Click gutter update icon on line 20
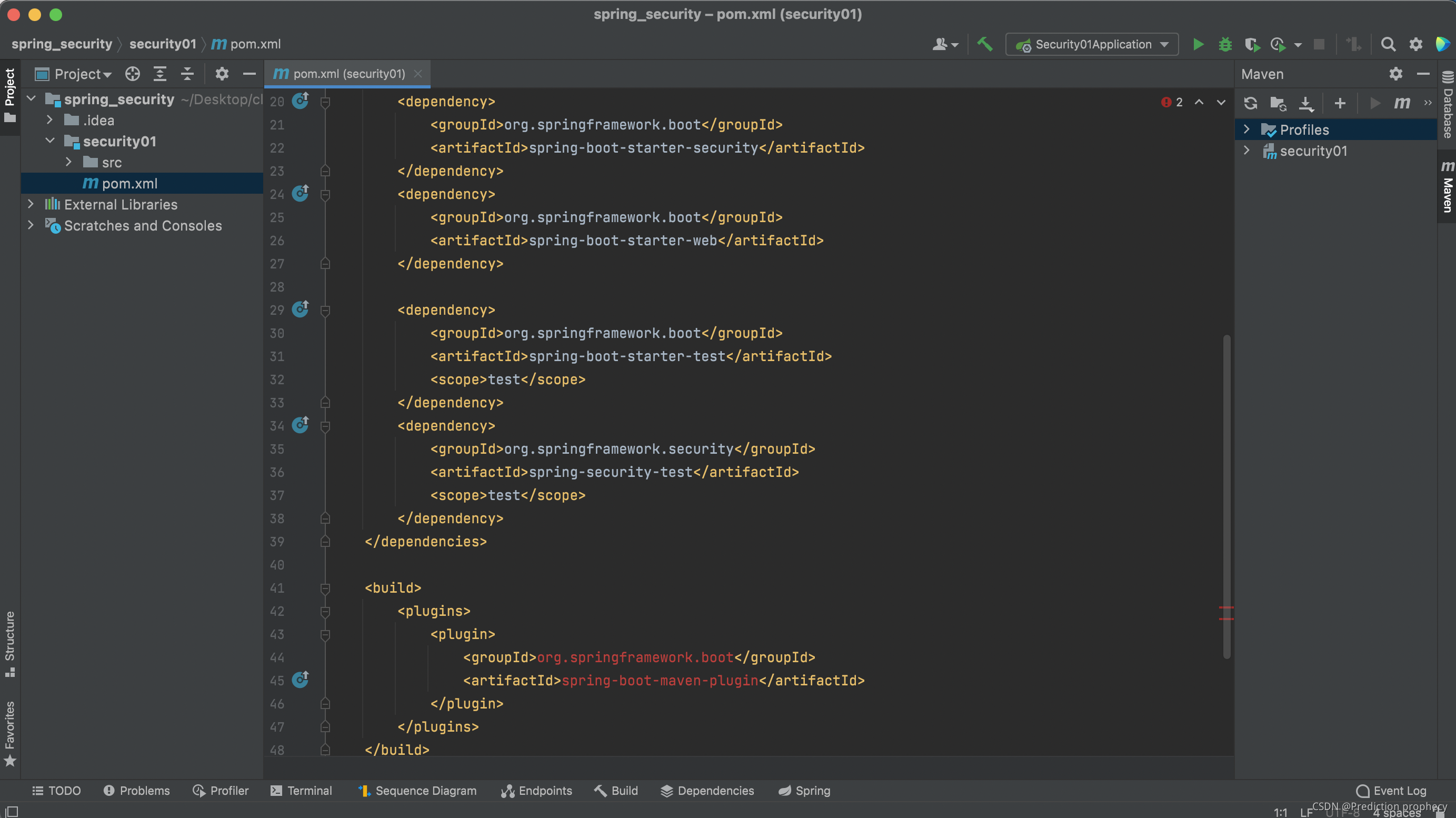The width and height of the screenshot is (1456, 818). tap(300, 101)
